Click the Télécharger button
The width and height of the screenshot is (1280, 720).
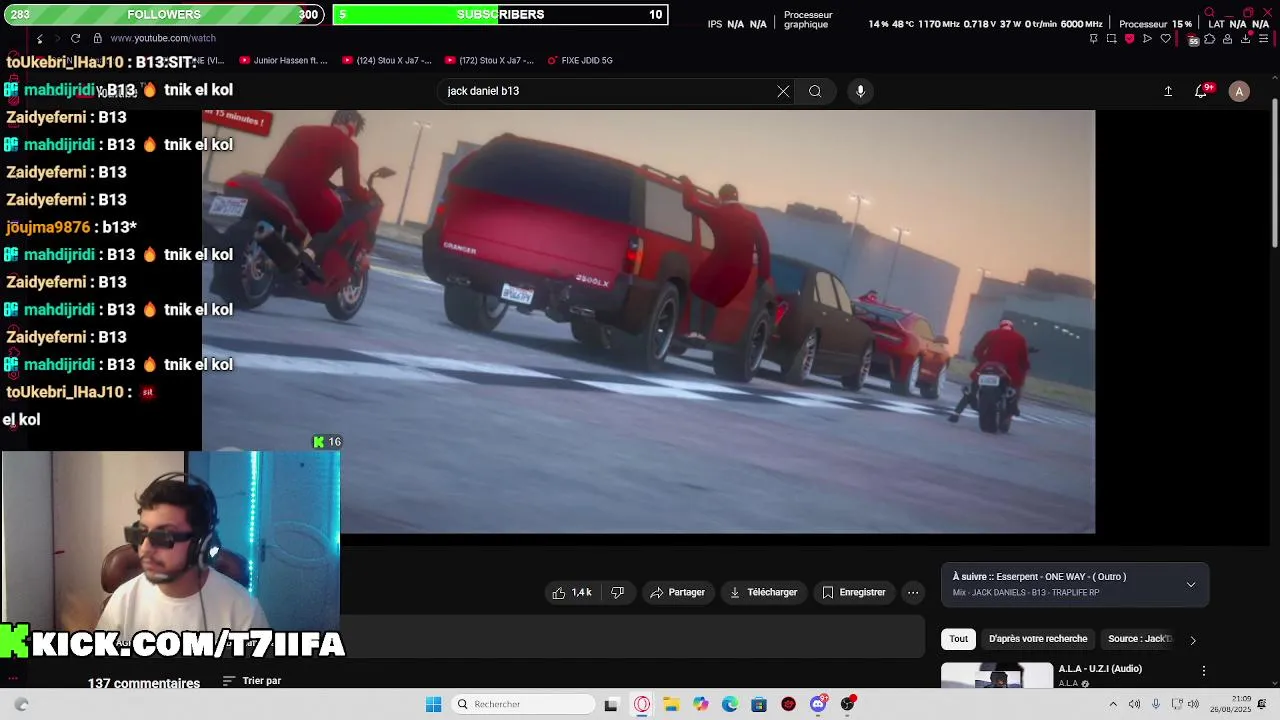(764, 593)
